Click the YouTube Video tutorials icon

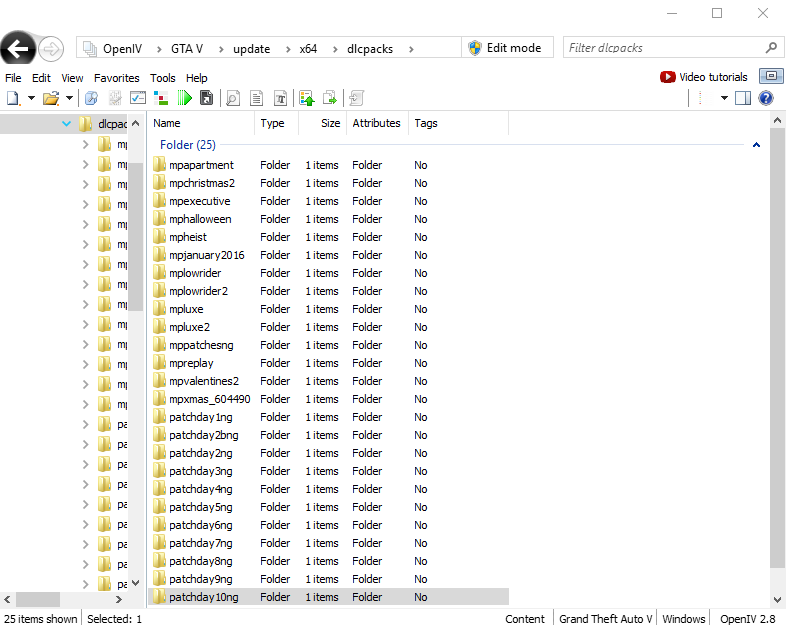pyautogui.click(x=667, y=77)
